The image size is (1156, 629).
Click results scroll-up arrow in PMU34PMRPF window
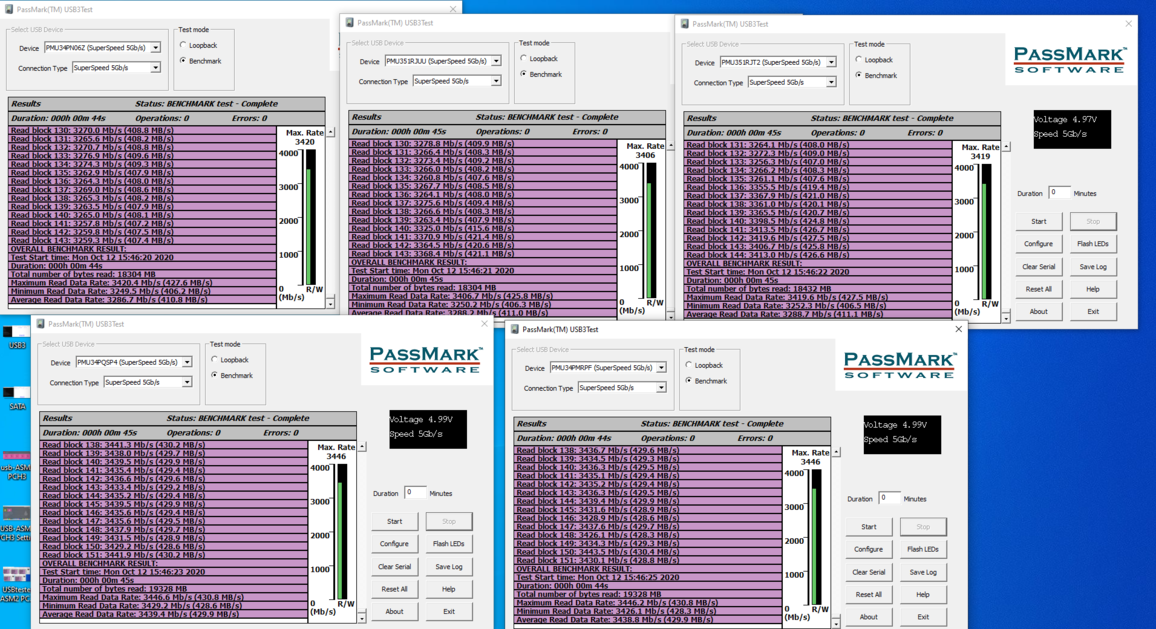click(x=836, y=453)
